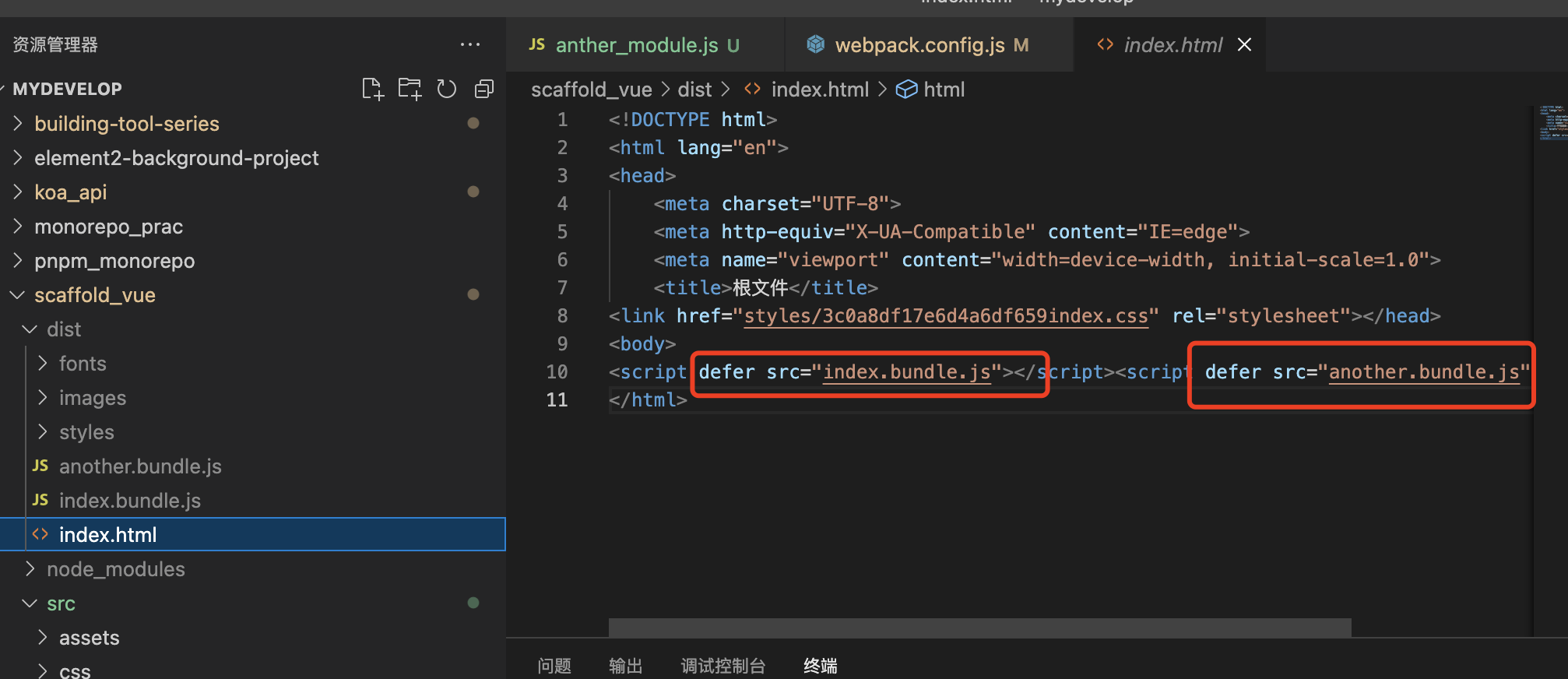Viewport: 1568px width, 679px height.
Task: Expand the node_modules folder
Action: click(253, 568)
